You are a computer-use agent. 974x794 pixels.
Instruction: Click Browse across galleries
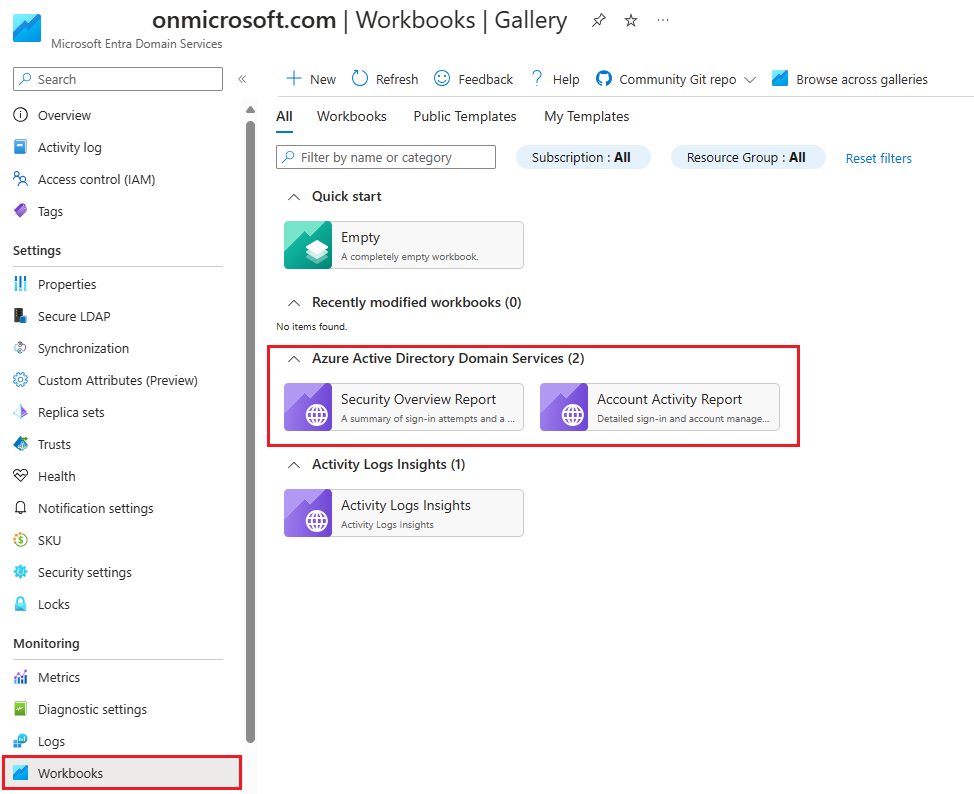850,79
